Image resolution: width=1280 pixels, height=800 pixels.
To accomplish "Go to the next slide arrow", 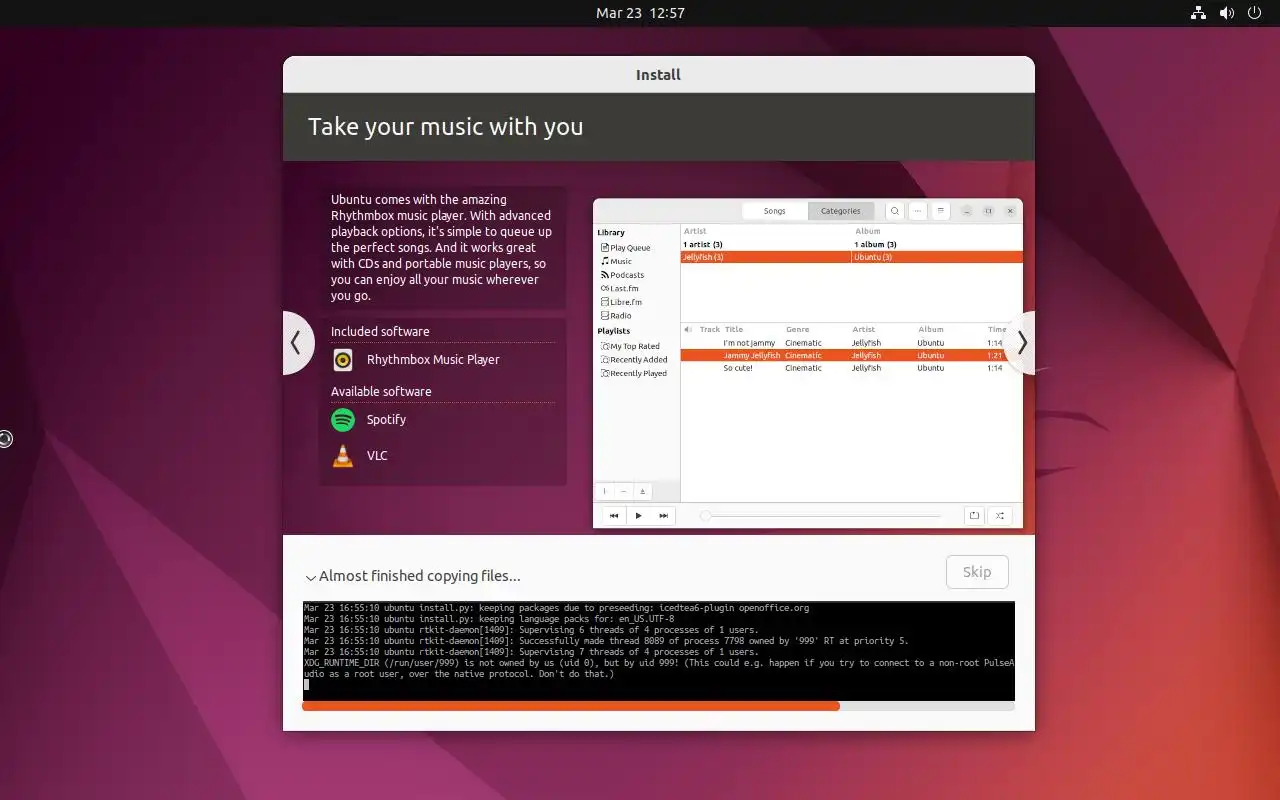I will [1021, 343].
